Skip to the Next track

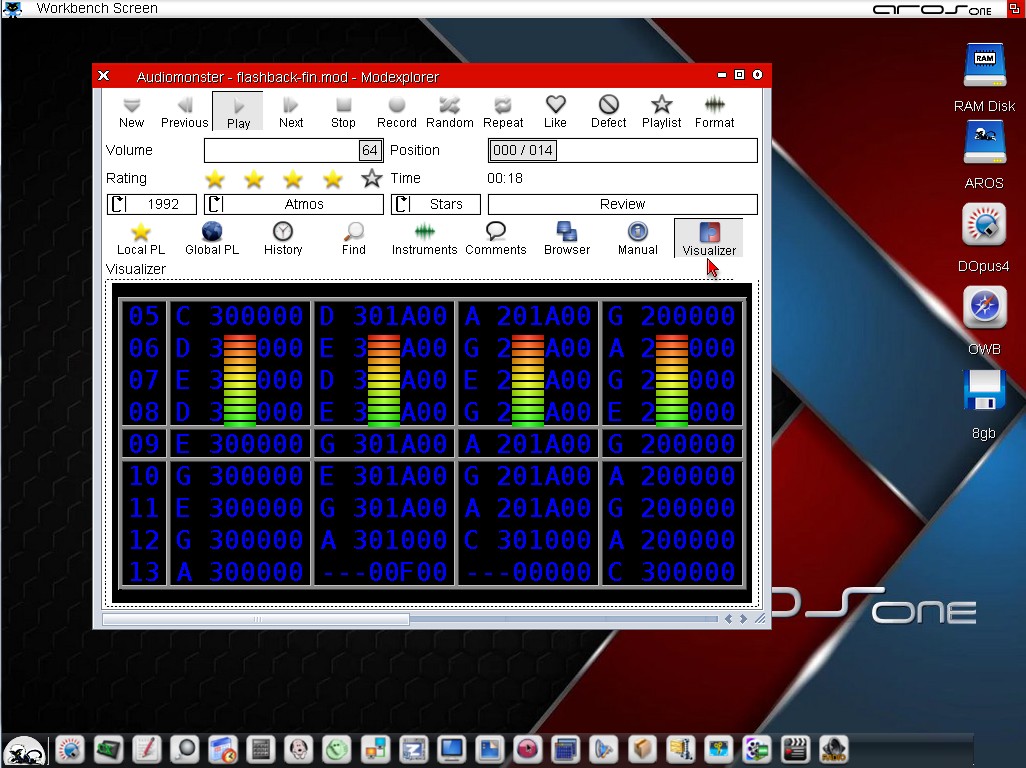[x=291, y=111]
